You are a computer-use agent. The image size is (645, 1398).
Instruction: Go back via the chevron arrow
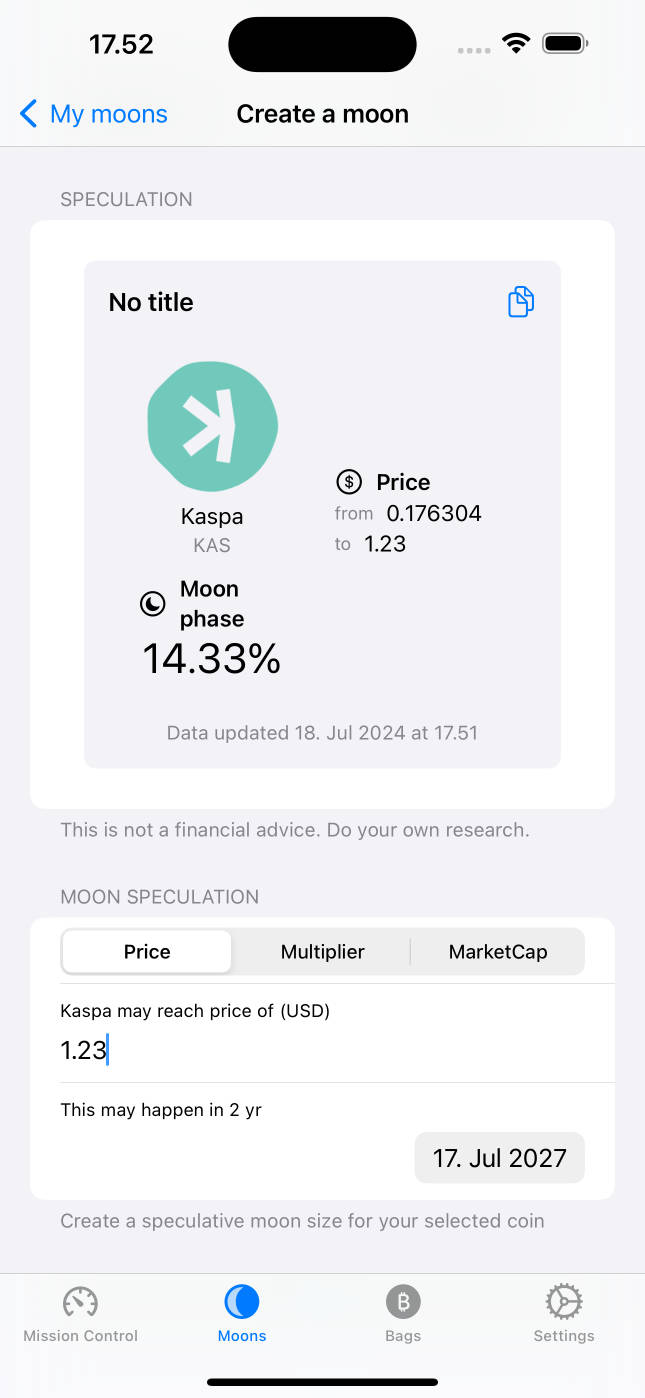coord(29,114)
